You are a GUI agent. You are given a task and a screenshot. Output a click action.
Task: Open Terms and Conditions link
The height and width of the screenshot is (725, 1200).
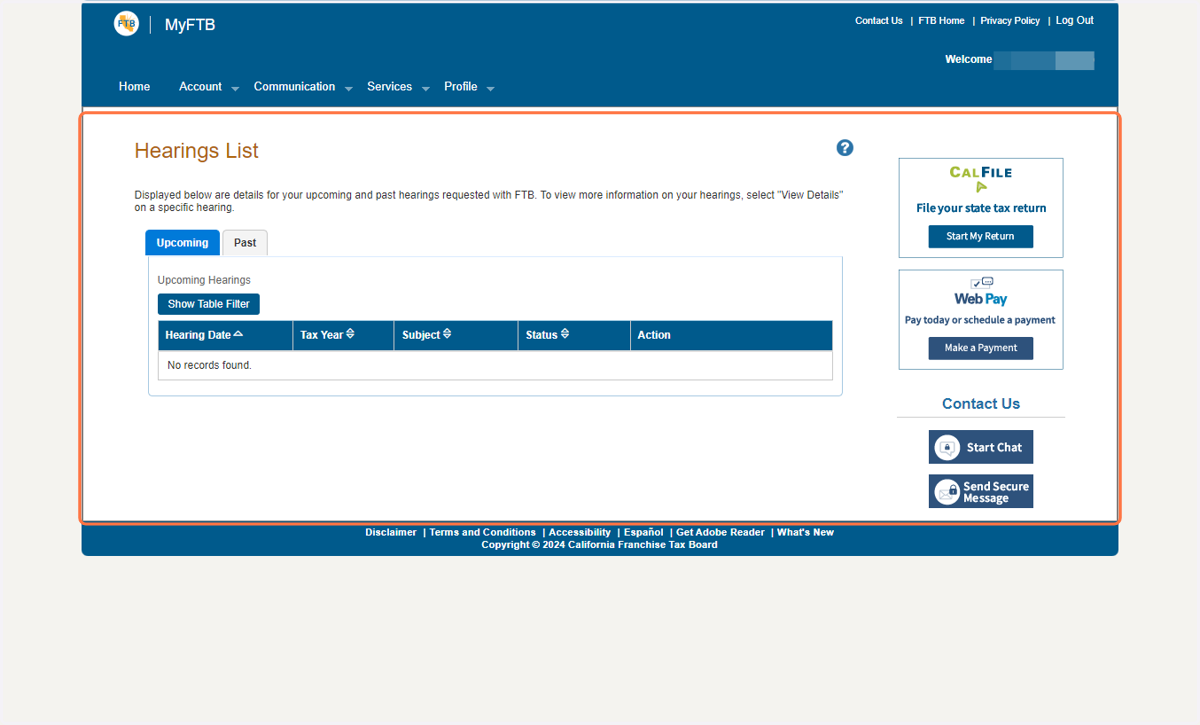click(x=483, y=533)
